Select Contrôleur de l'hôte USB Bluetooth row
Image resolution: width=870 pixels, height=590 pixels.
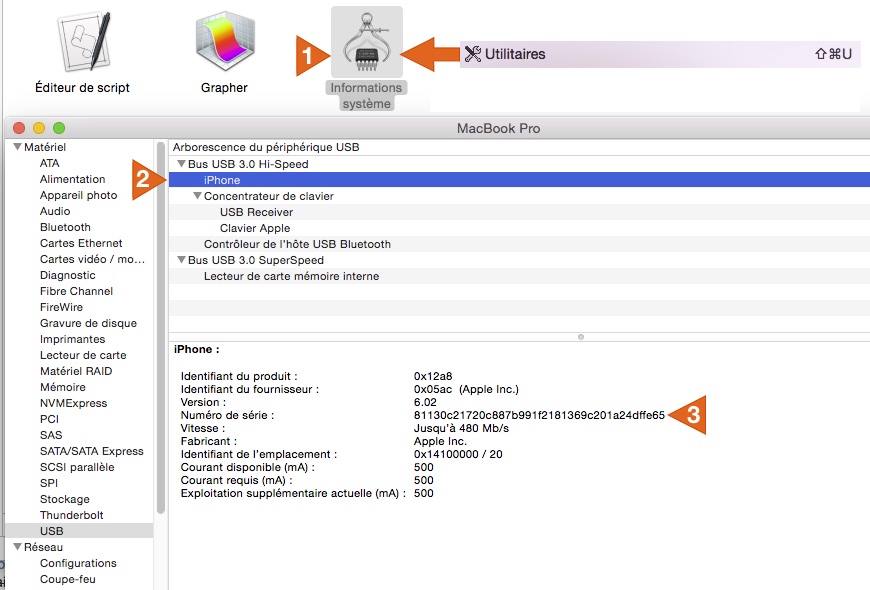coord(519,244)
